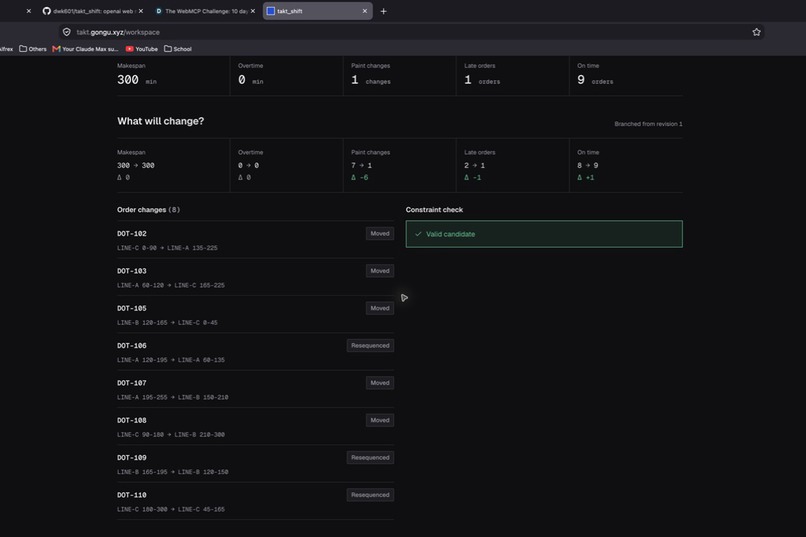Close the WebMCP Challenge tab
Viewport: 806px width, 537px height.
[x=252, y=11]
